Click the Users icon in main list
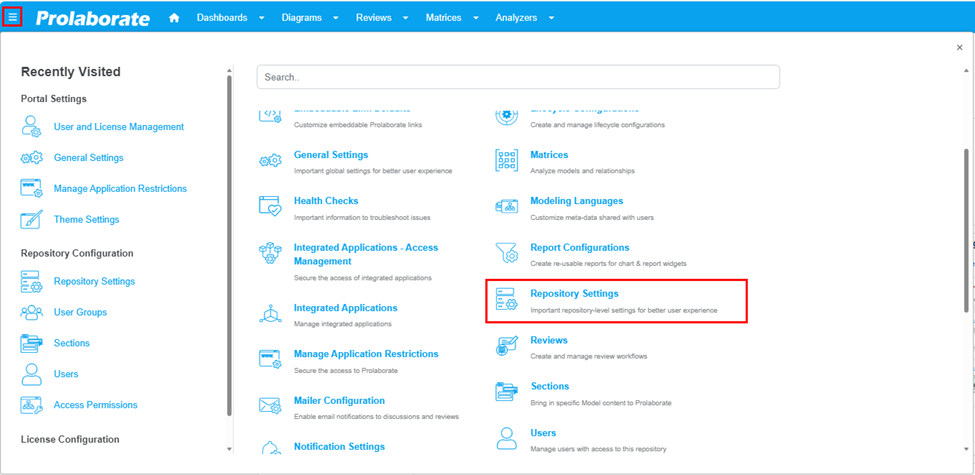975x475 pixels. pos(506,438)
